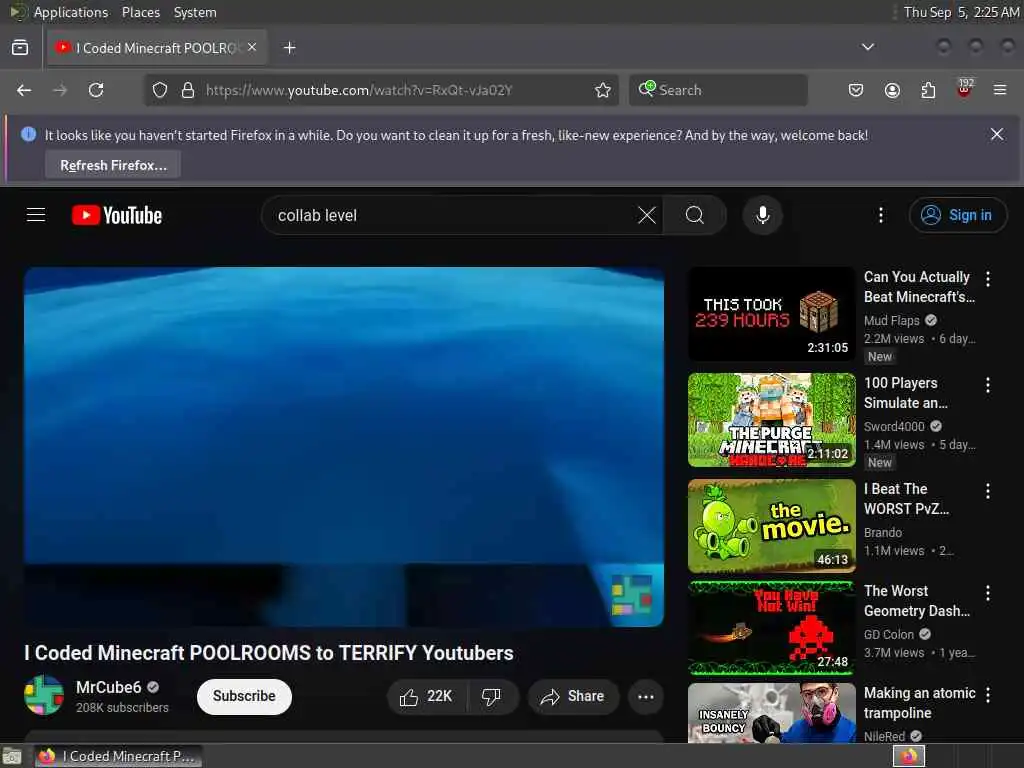Open a new tab with plus
This screenshot has width=1024, height=768.
coord(289,48)
